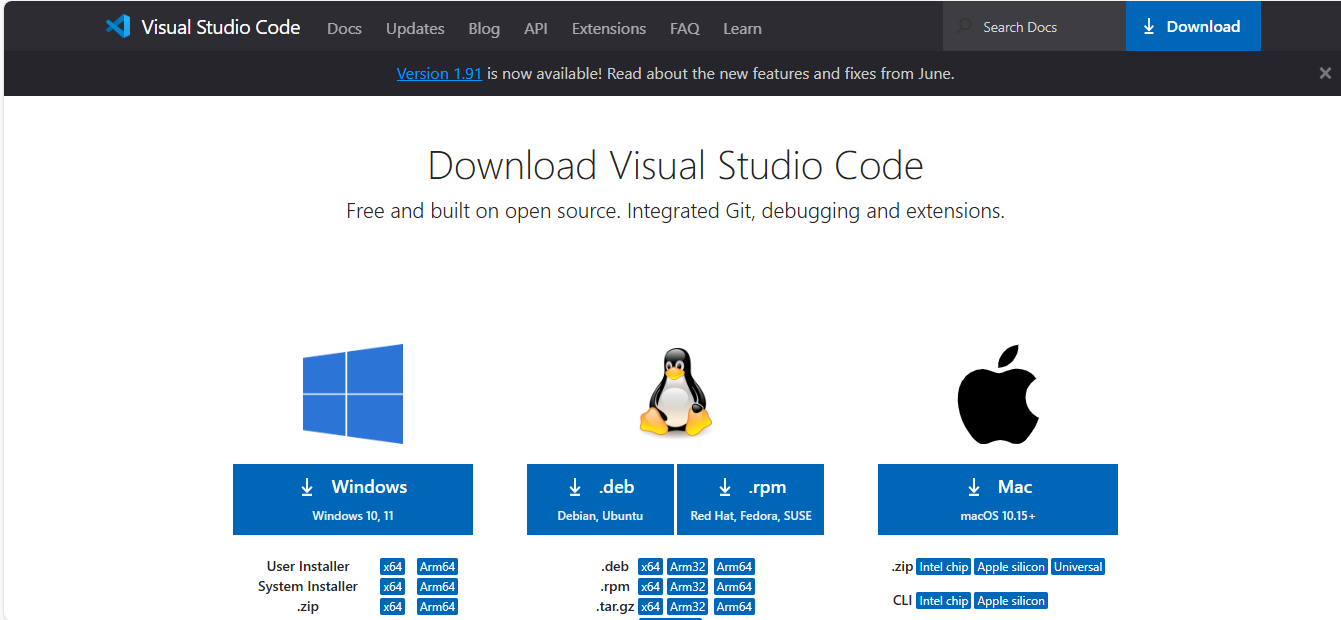The width and height of the screenshot is (1341, 620).
Task: Download the Windows 10, 11 installer
Action: tap(353, 499)
